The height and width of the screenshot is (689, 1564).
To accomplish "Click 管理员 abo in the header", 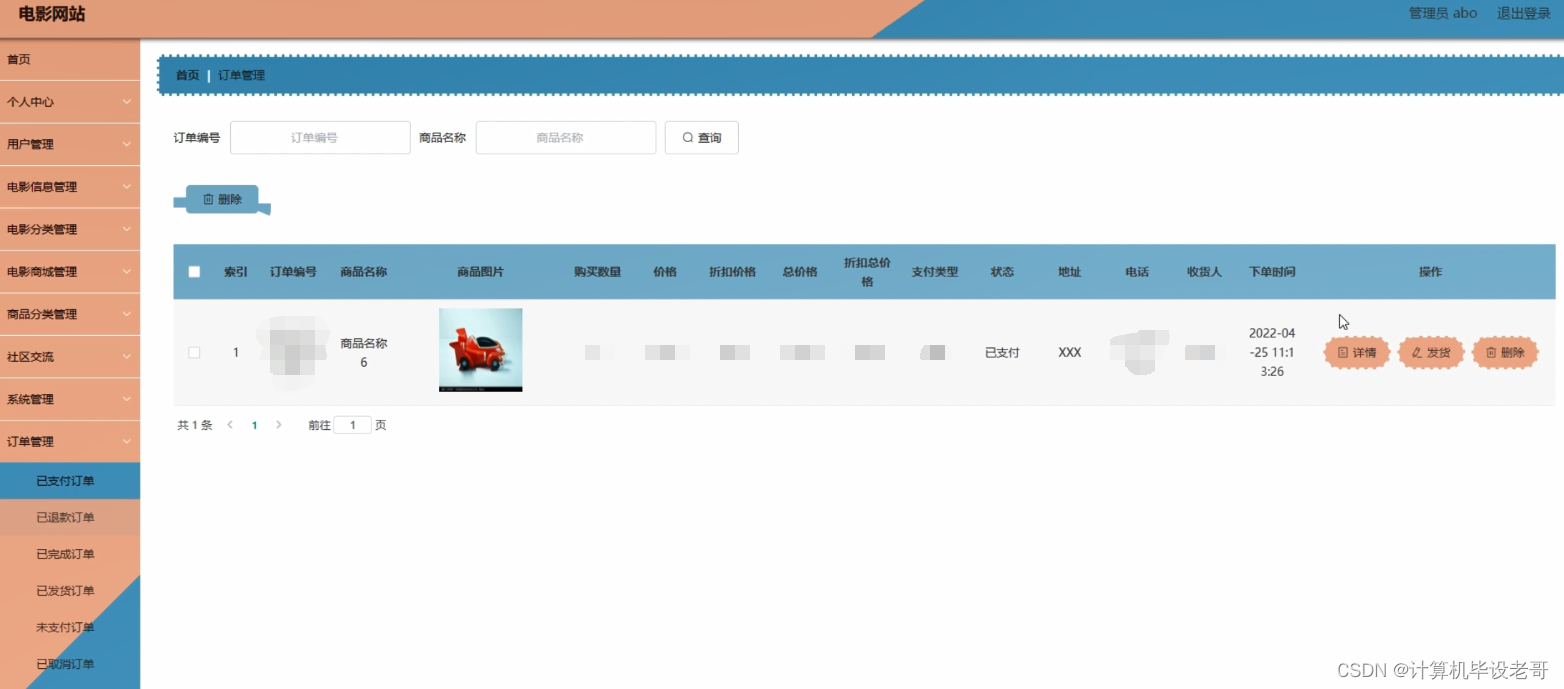I will click(x=1443, y=14).
